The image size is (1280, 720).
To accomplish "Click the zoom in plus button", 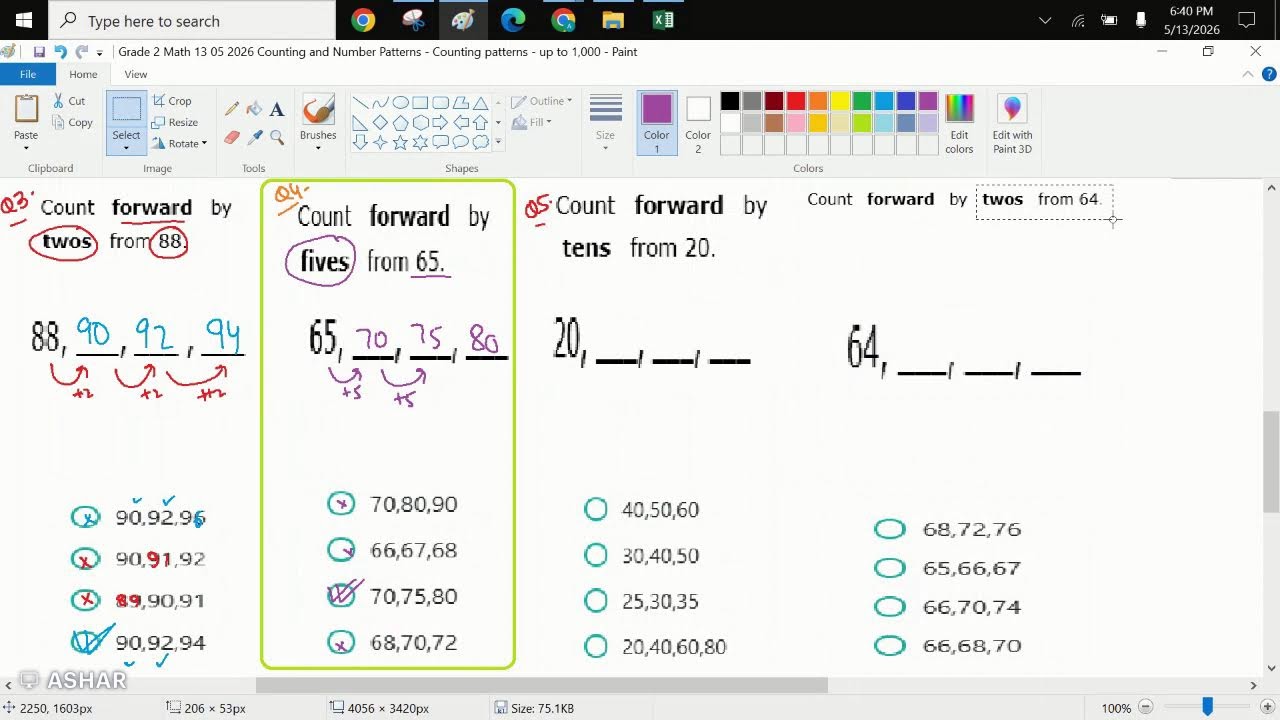I will [x=1269, y=708].
